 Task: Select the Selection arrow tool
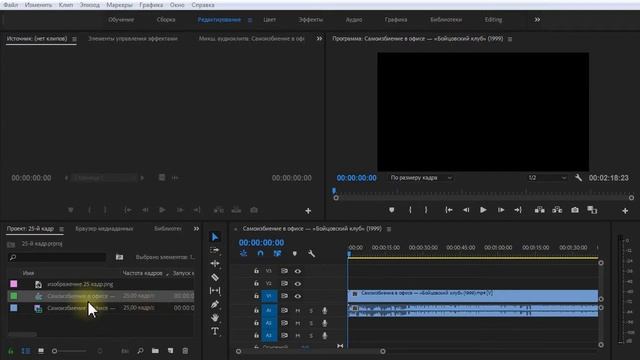tap(215, 237)
